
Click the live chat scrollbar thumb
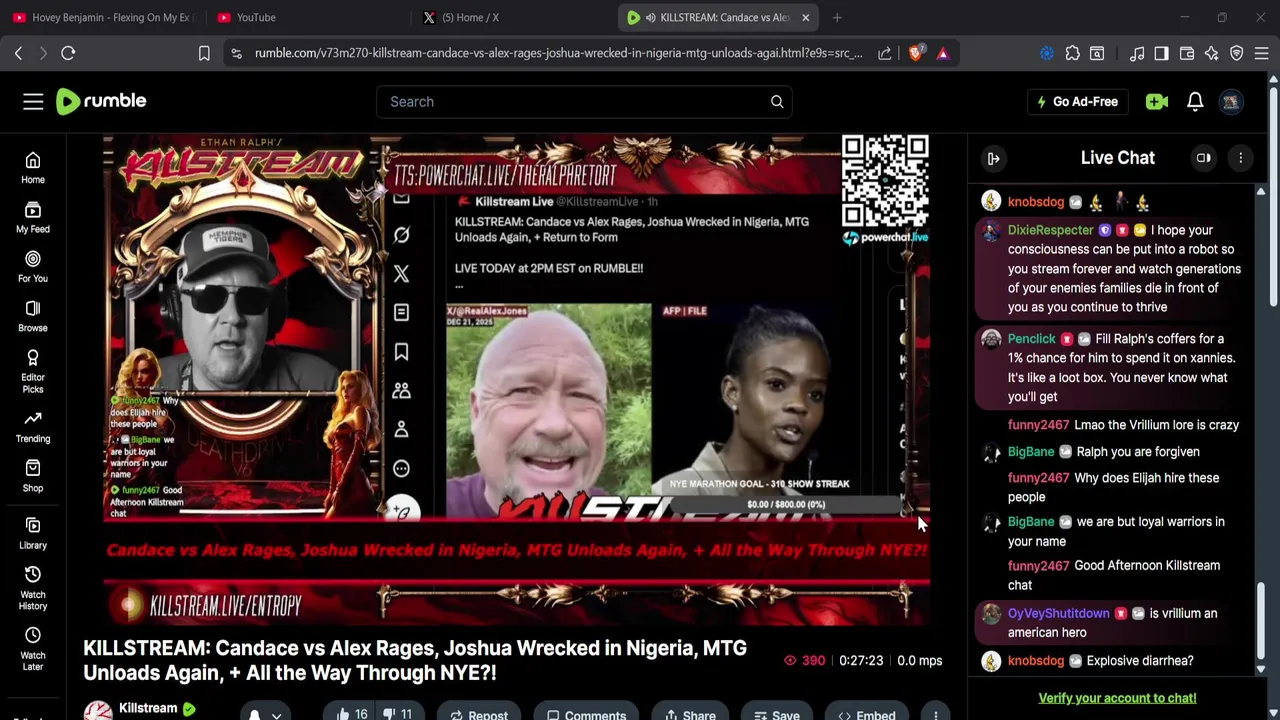click(x=1261, y=622)
